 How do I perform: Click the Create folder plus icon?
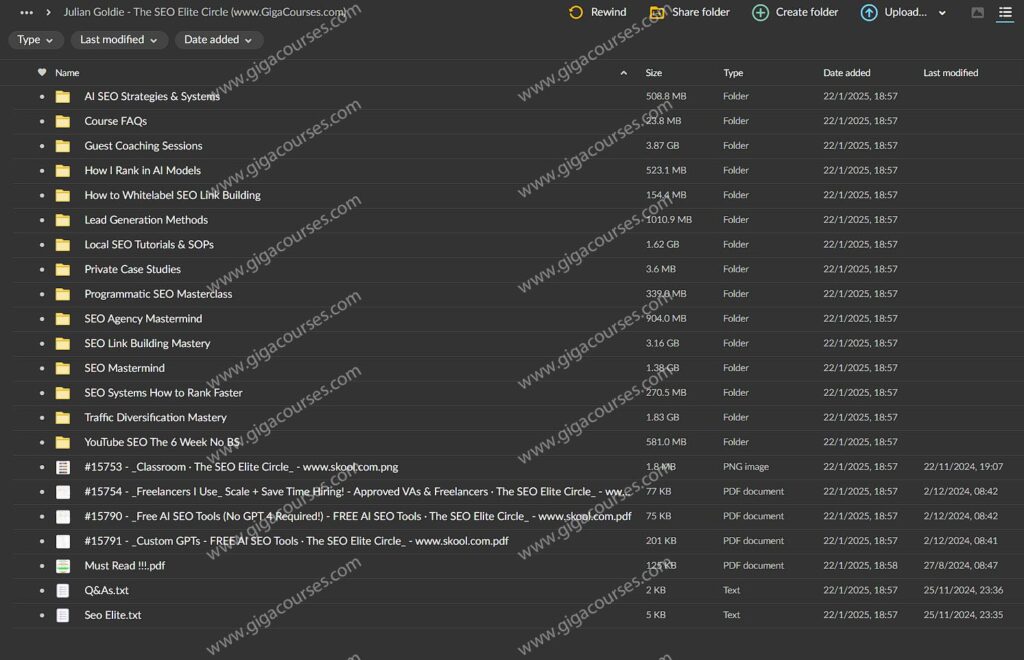point(760,13)
